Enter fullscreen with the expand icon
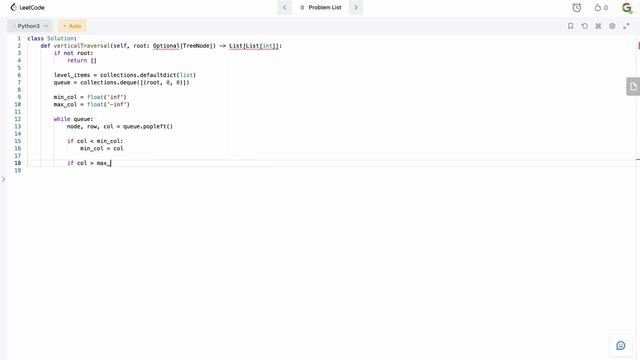 coord(626,26)
